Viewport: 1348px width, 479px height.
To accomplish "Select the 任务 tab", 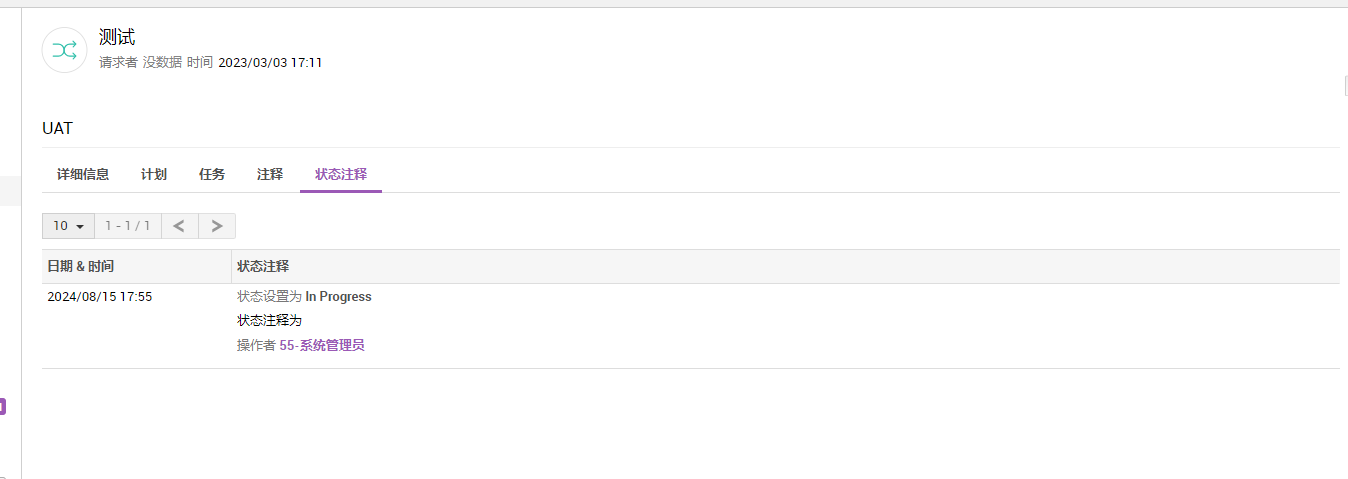I will pos(212,174).
